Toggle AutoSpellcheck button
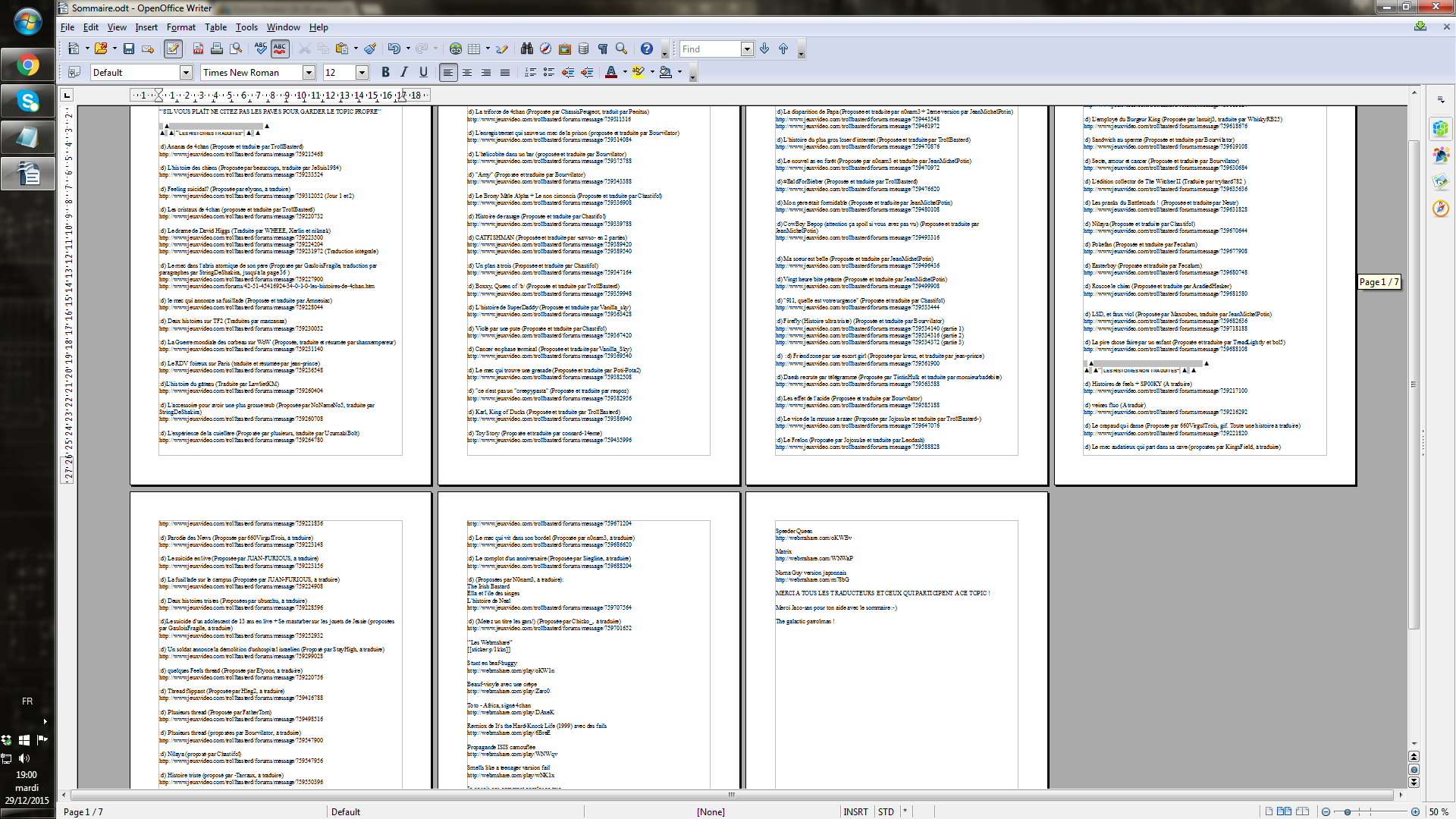This screenshot has height=819, width=1456. pos(280,49)
